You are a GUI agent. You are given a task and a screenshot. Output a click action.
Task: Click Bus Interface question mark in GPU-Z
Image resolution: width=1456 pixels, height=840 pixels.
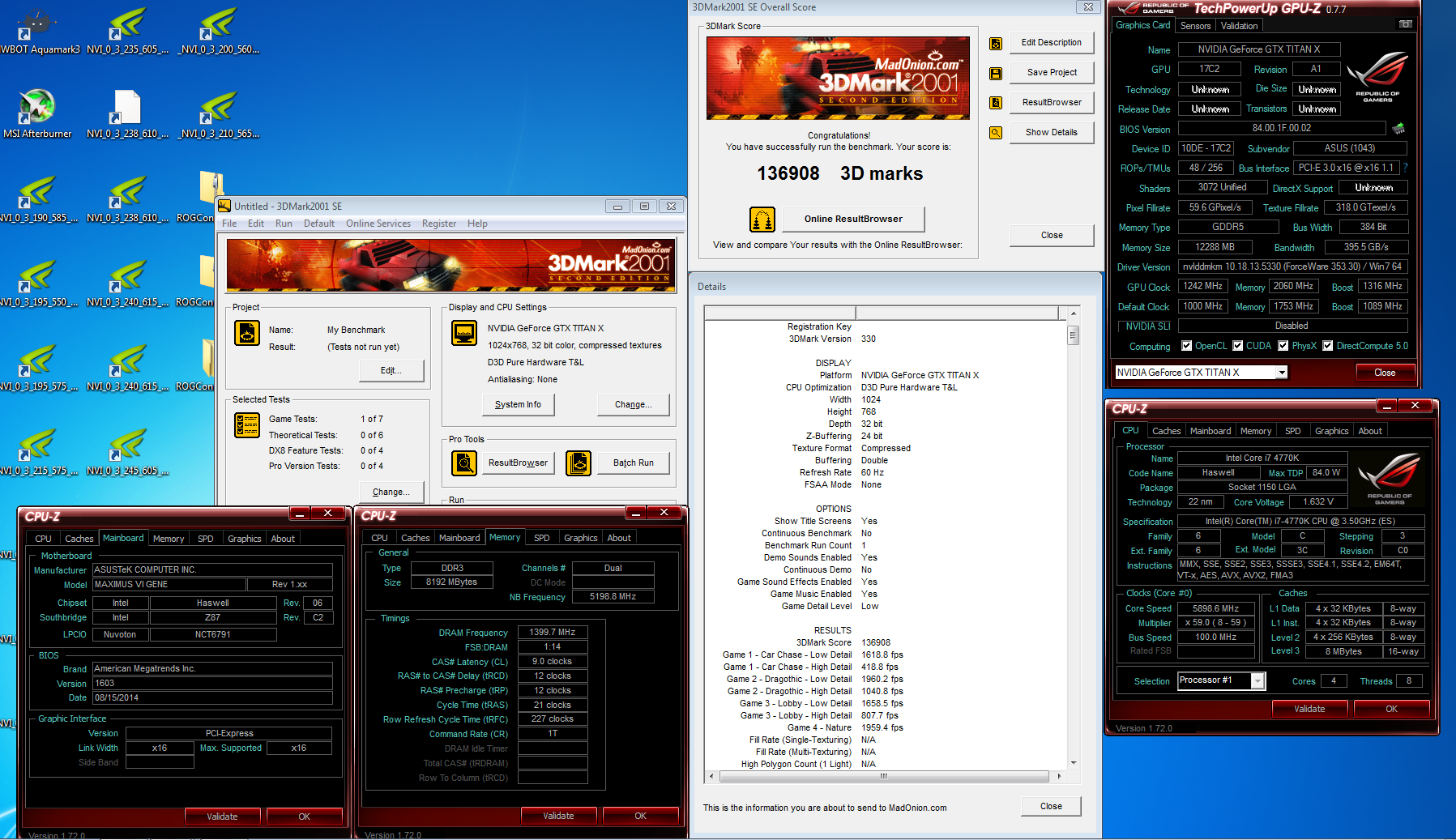click(x=1406, y=168)
